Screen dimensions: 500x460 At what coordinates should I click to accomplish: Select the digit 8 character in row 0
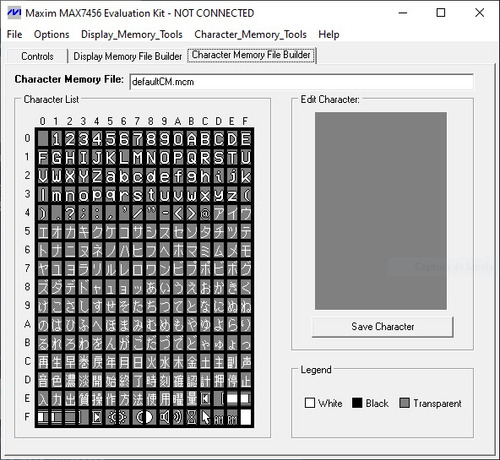click(151, 139)
